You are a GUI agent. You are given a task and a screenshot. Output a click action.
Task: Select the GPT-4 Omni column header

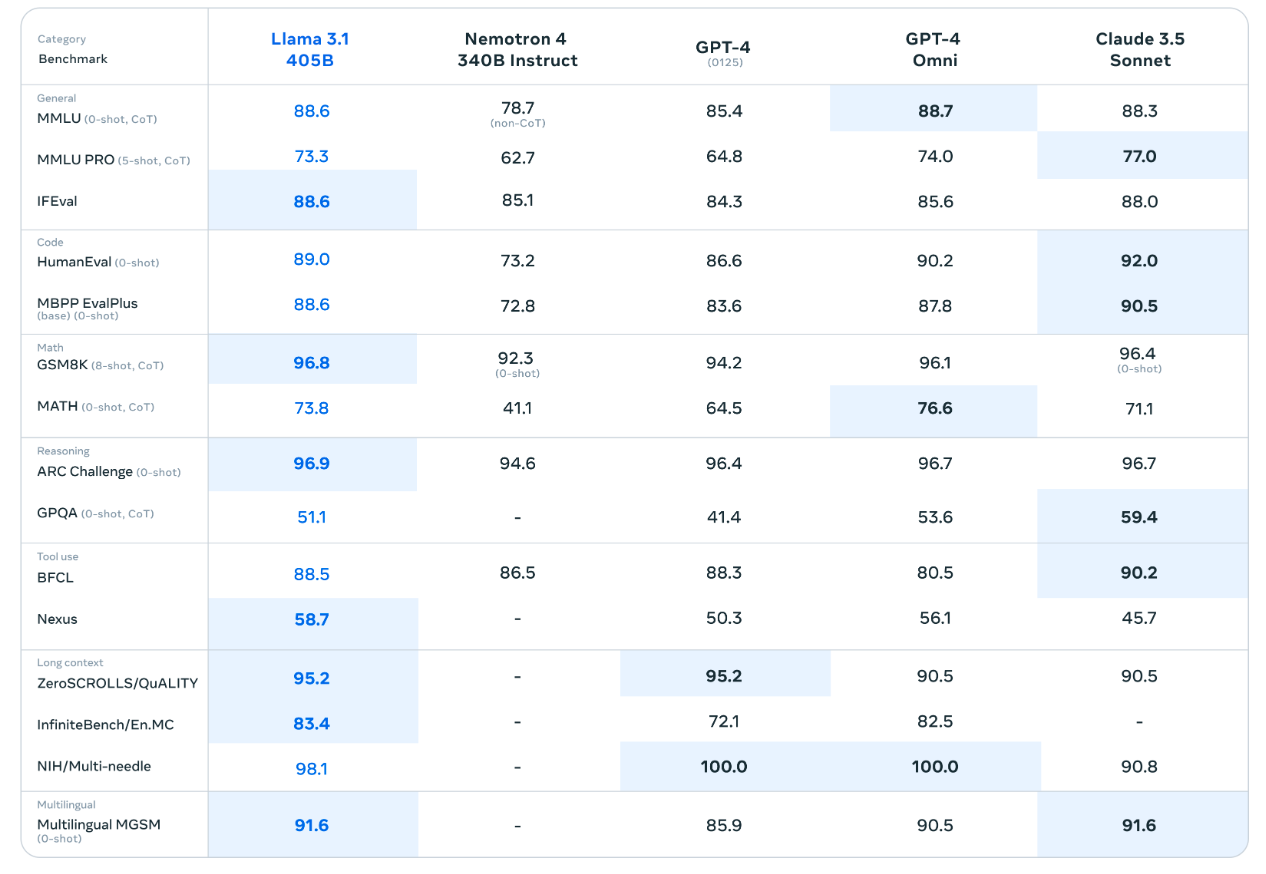[x=935, y=50]
